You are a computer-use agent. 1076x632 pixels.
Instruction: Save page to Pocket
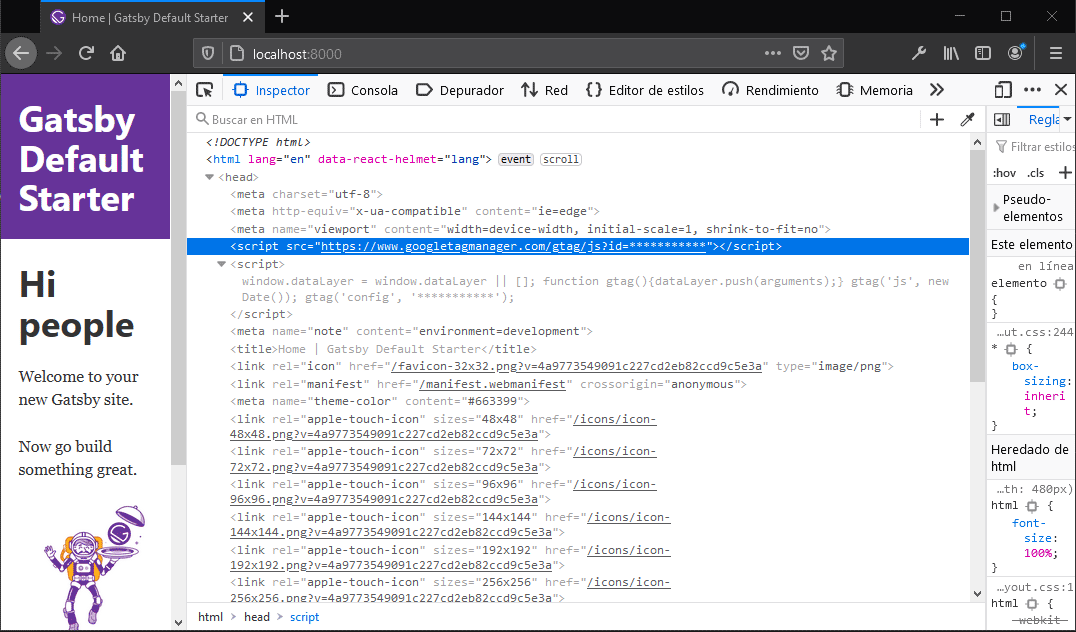coord(801,54)
